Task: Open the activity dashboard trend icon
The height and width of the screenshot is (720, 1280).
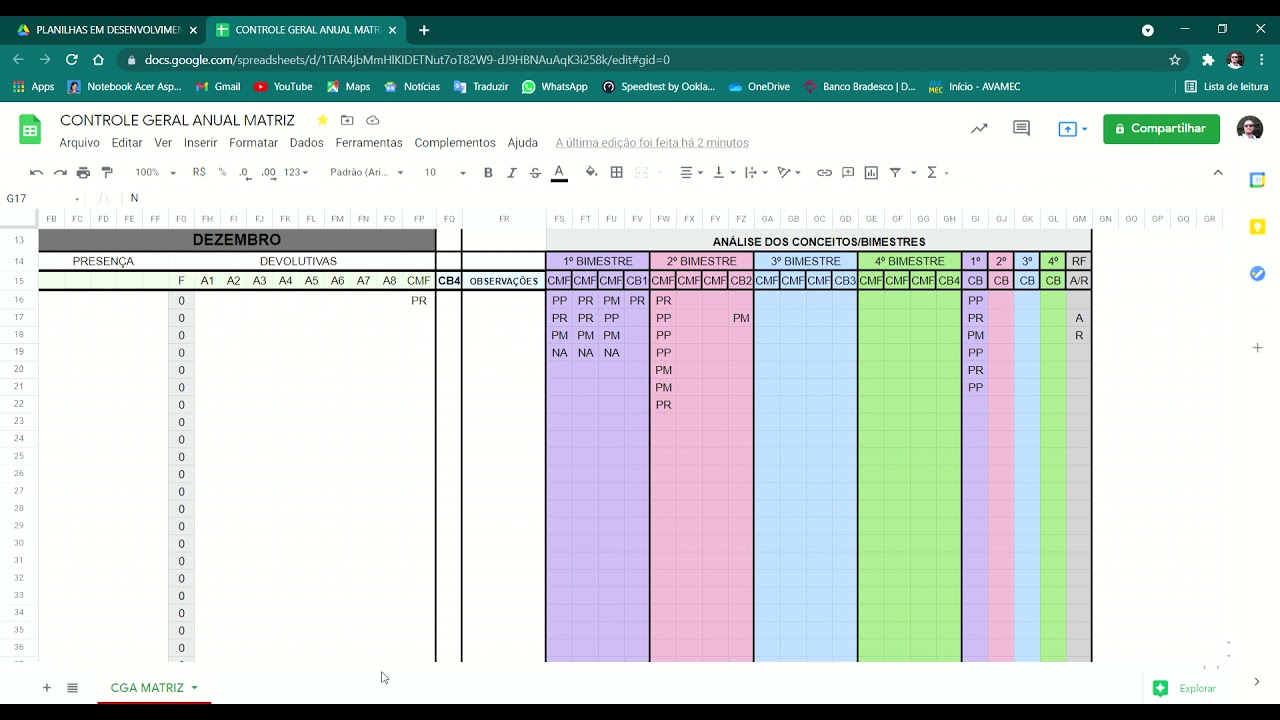Action: [x=979, y=128]
